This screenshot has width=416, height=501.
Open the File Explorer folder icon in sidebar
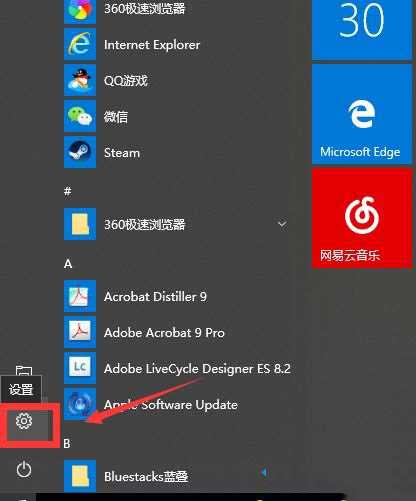24,370
